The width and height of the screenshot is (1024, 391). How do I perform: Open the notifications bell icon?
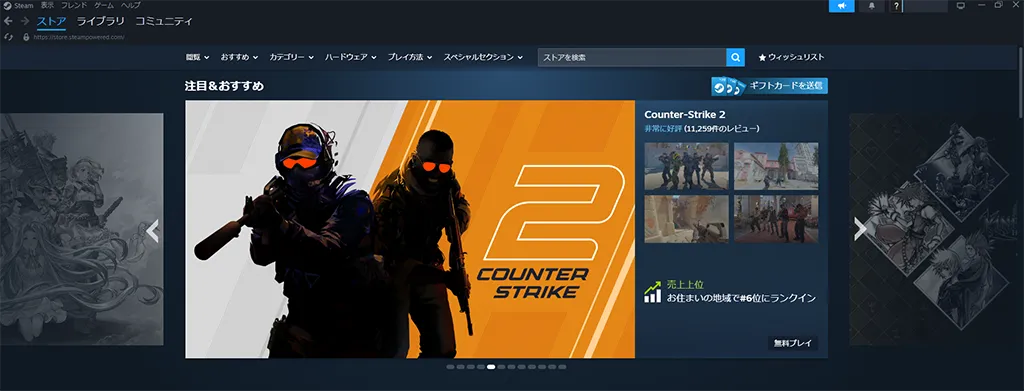(x=872, y=6)
